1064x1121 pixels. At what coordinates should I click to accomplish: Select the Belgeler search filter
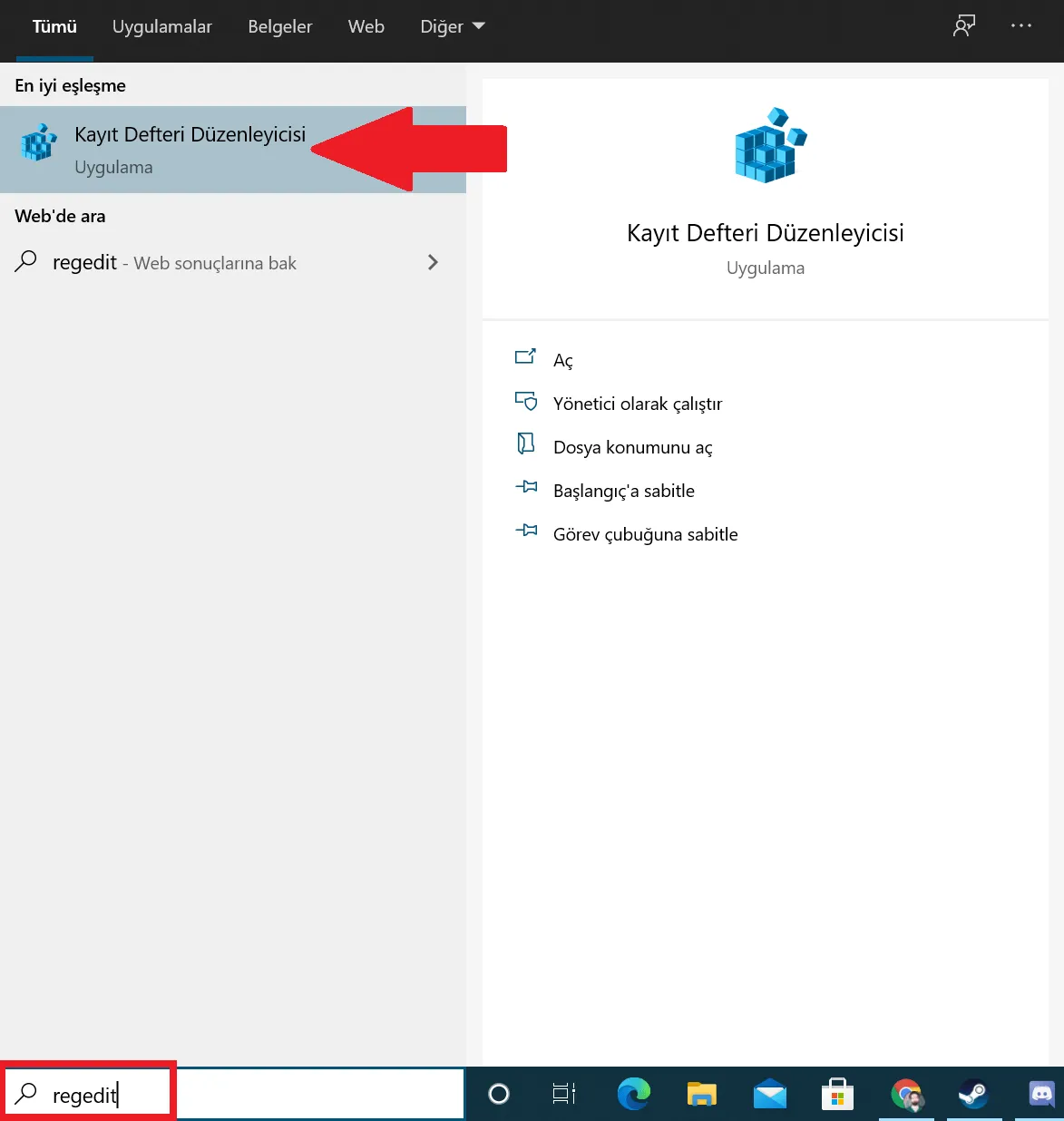279,26
